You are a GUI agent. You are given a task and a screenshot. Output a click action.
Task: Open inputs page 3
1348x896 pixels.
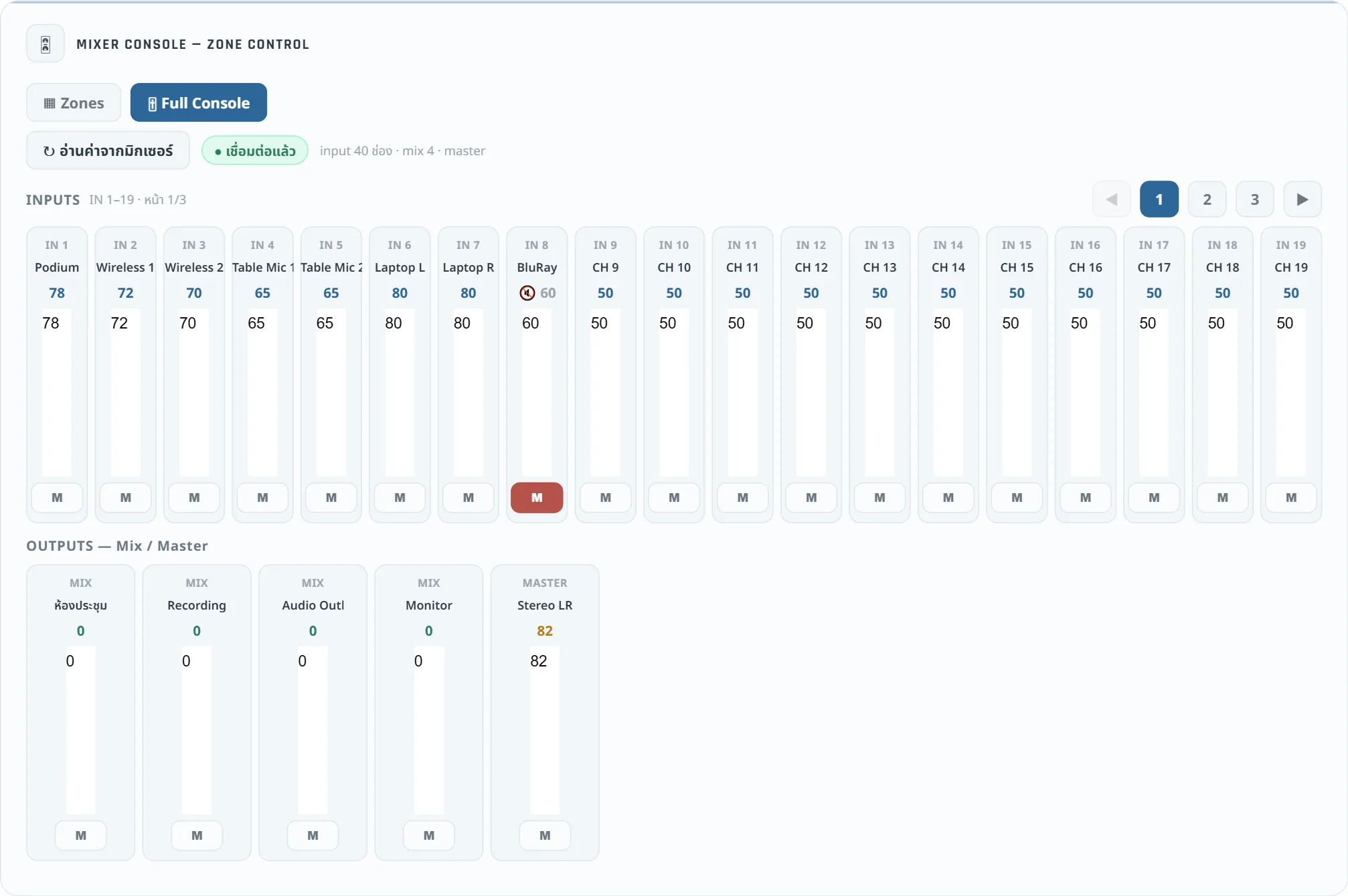point(1255,199)
